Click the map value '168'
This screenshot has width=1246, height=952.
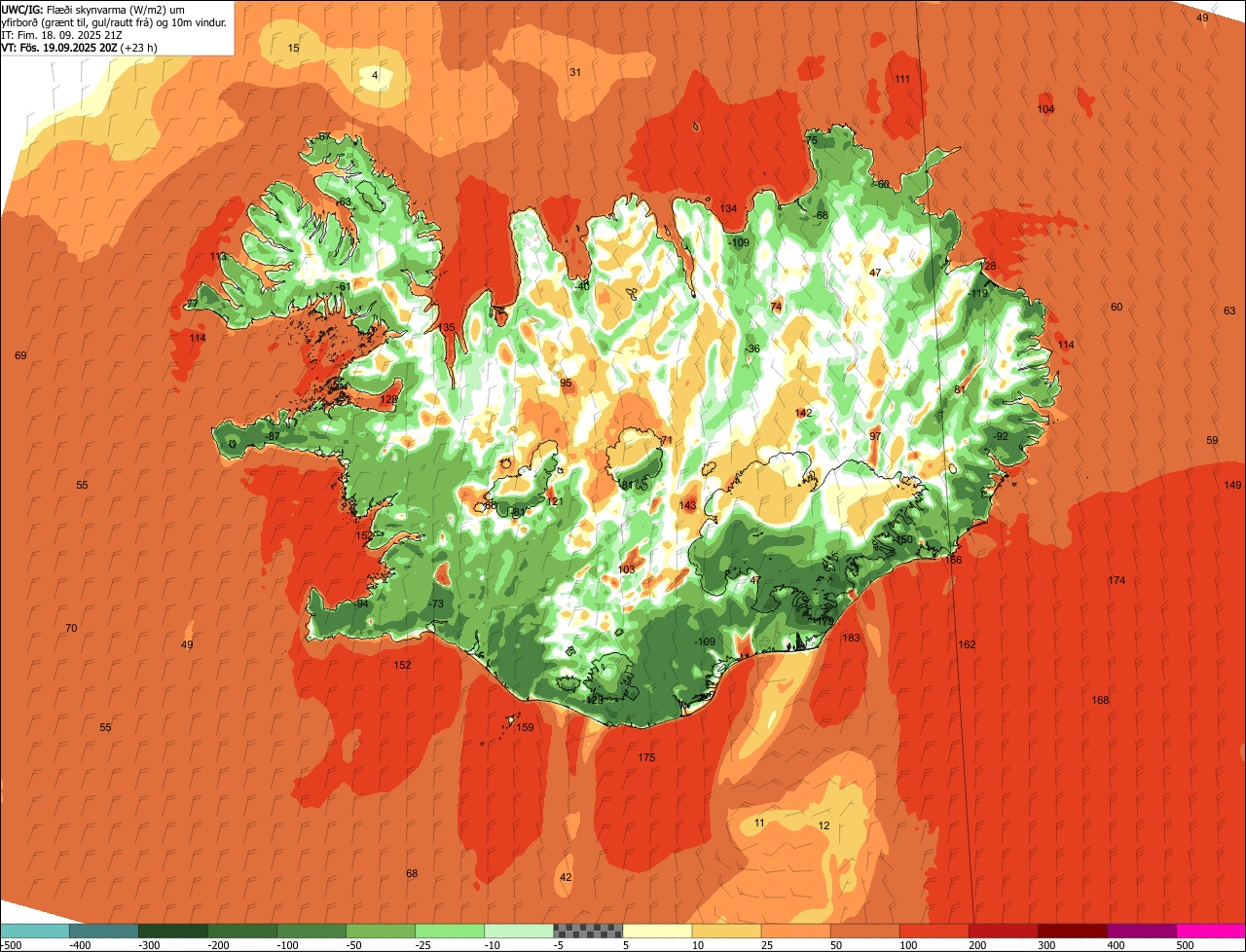(1100, 700)
